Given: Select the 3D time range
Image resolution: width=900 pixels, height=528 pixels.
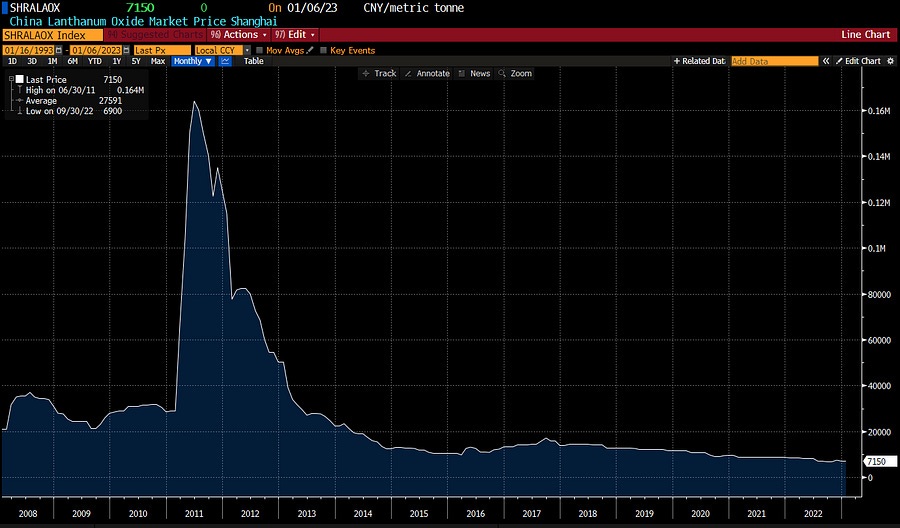Looking at the screenshot, I should [x=32, y=61].
